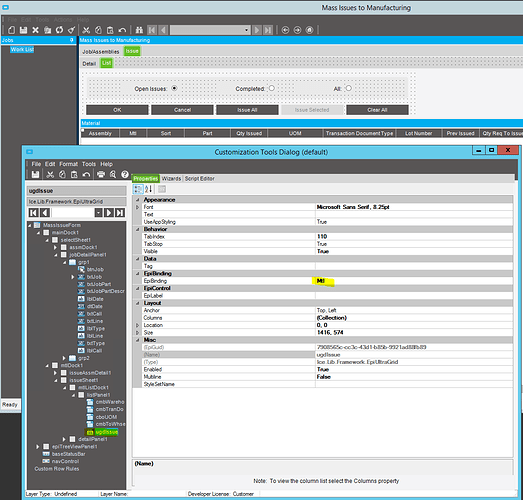Click the Cut scissors icon in customization toolbar
Screen dimensions: 523x500
(x=50, y=174)
